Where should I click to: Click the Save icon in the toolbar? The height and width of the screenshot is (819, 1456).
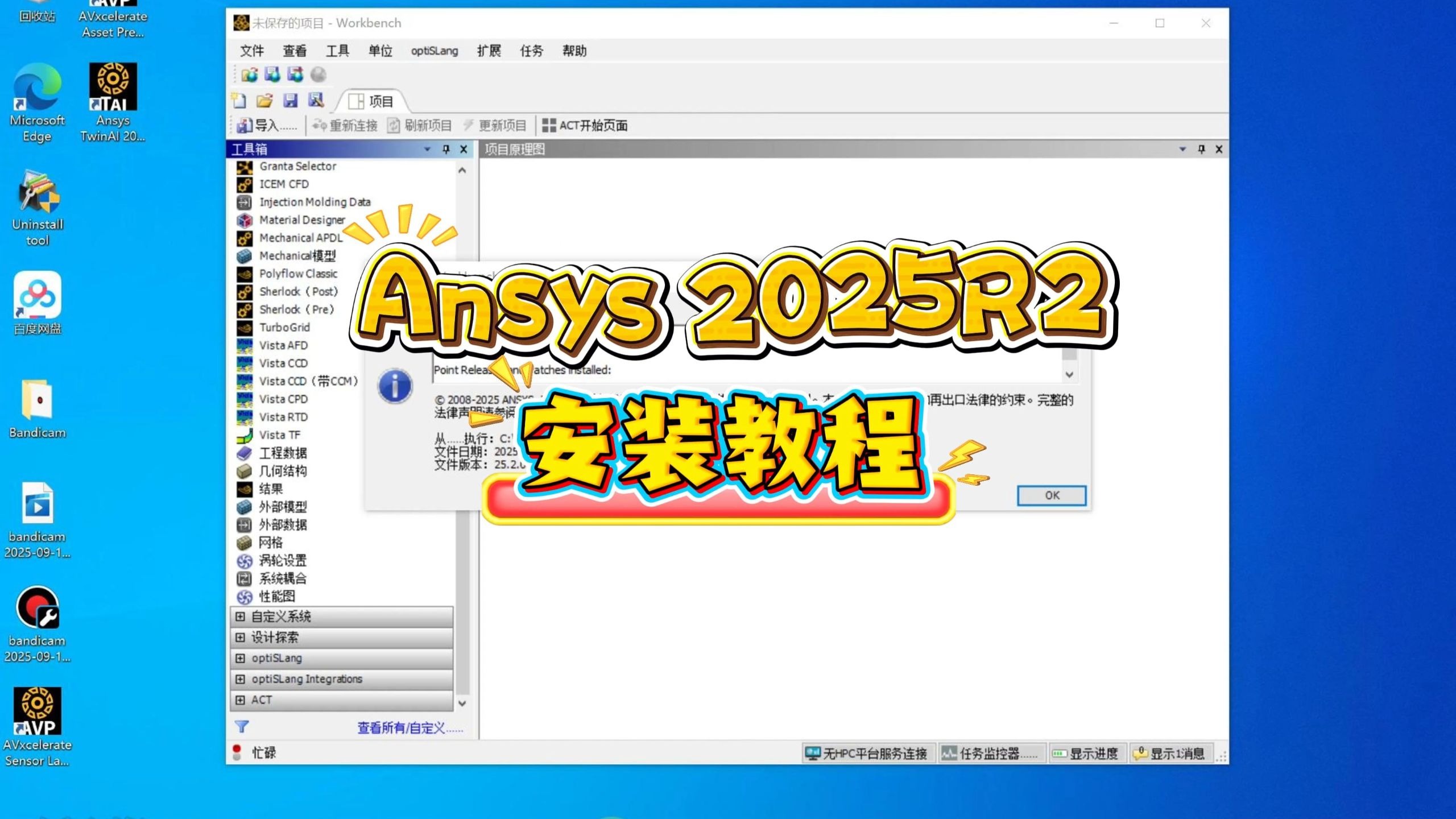[x=291, y=100]
